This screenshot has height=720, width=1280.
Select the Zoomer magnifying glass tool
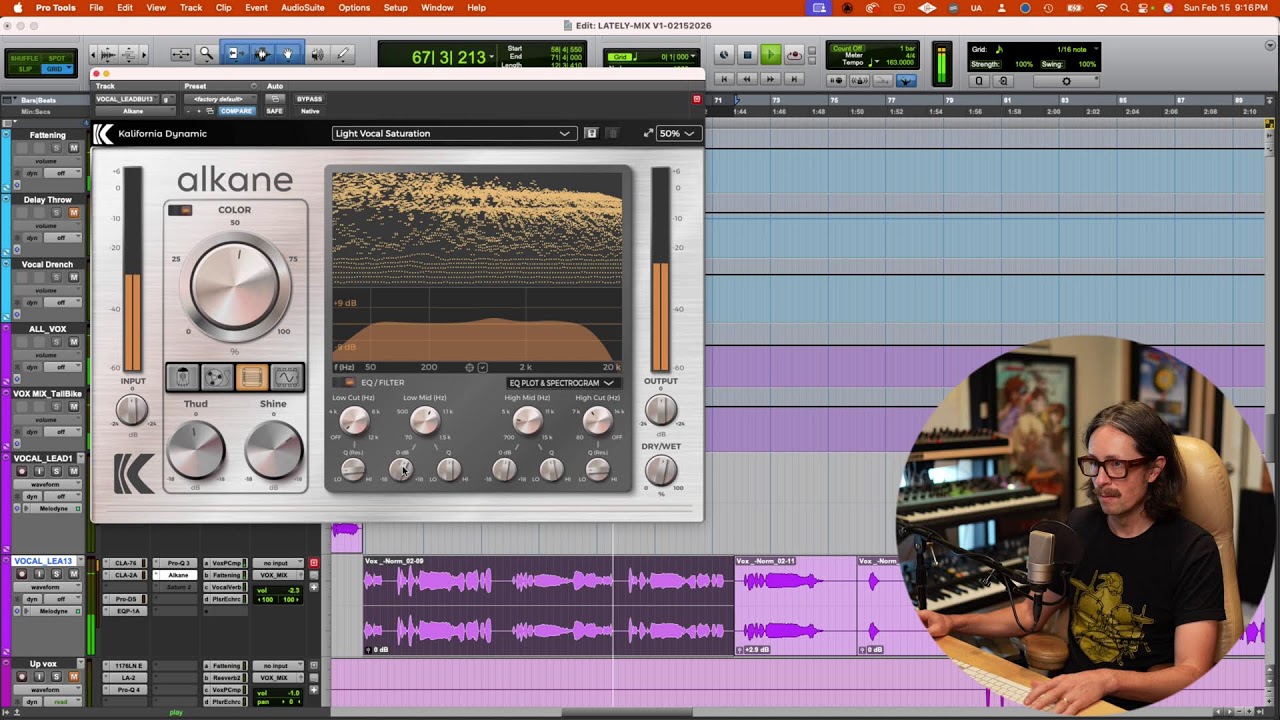pos(206,54)
